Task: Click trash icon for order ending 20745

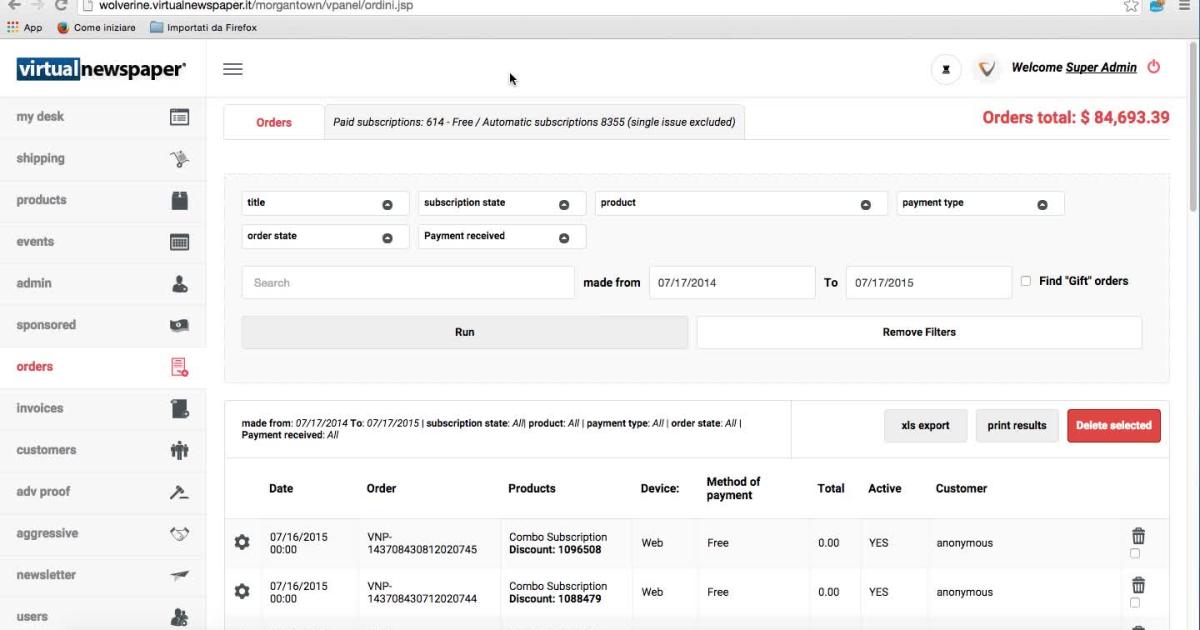Action: 1138,536
